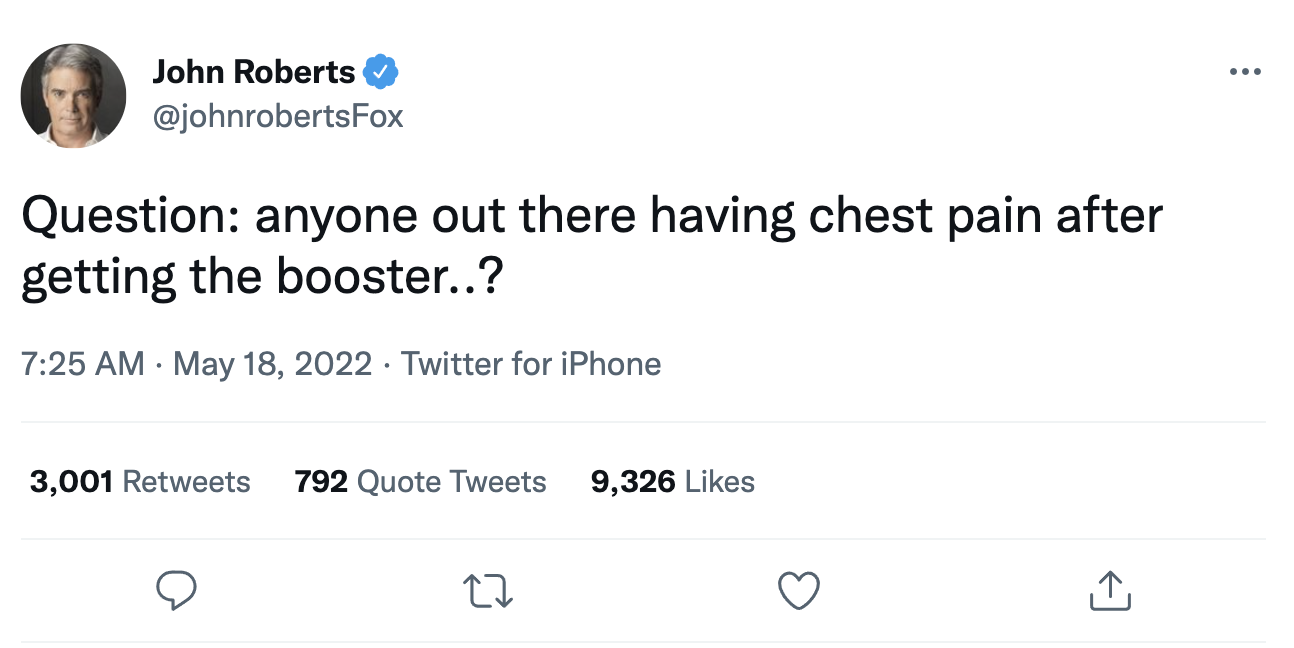Click the blue verified checkmark badge

click(381, 72)
